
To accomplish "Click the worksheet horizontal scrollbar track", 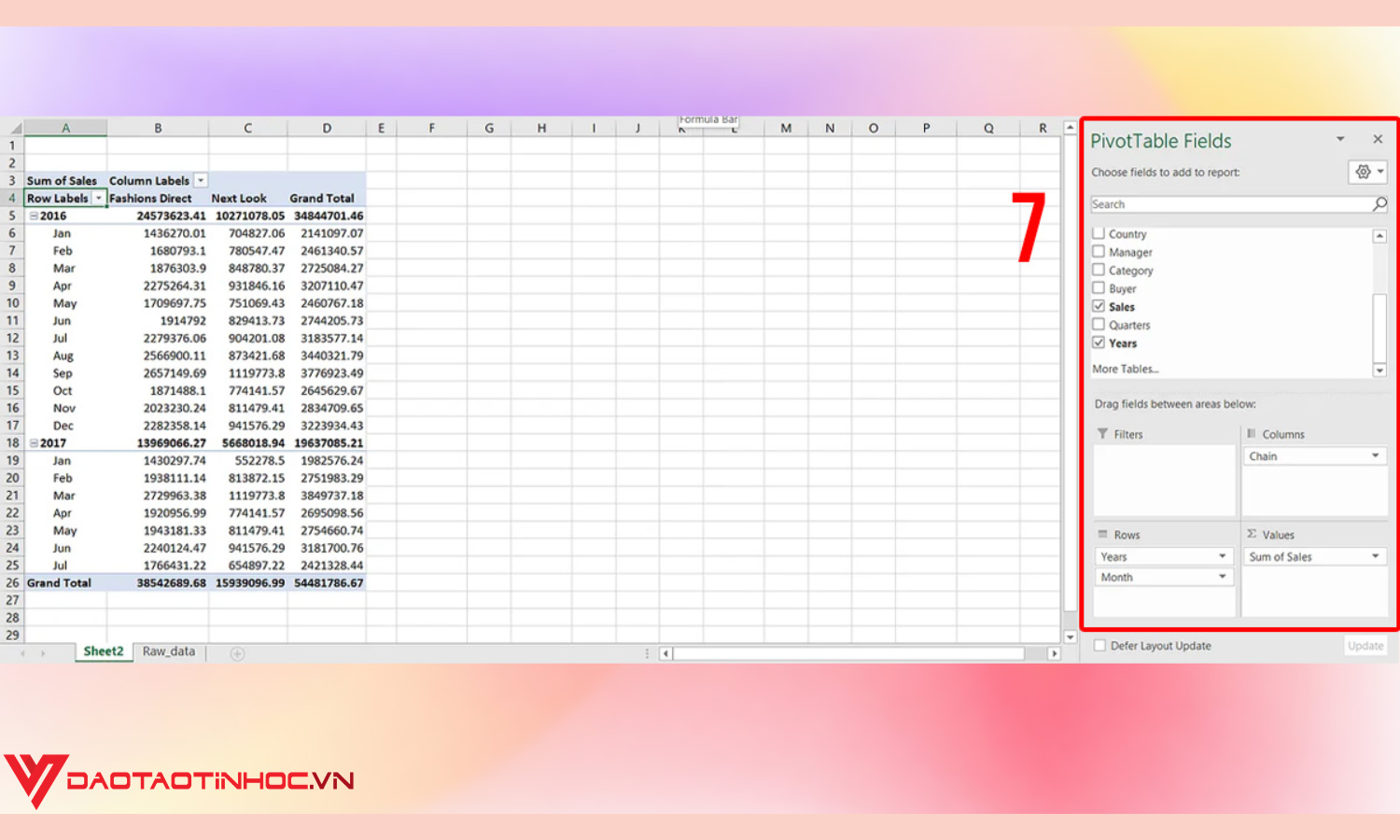I will tap(849, 653).
